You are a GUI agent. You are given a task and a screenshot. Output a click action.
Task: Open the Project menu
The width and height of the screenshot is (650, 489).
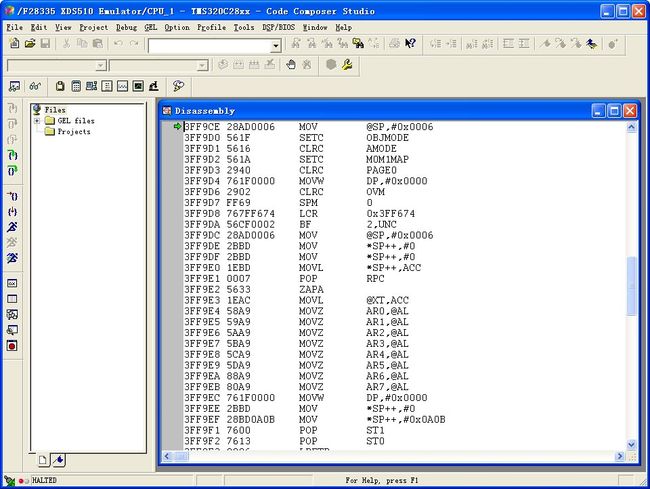click(x=94, y=27)
